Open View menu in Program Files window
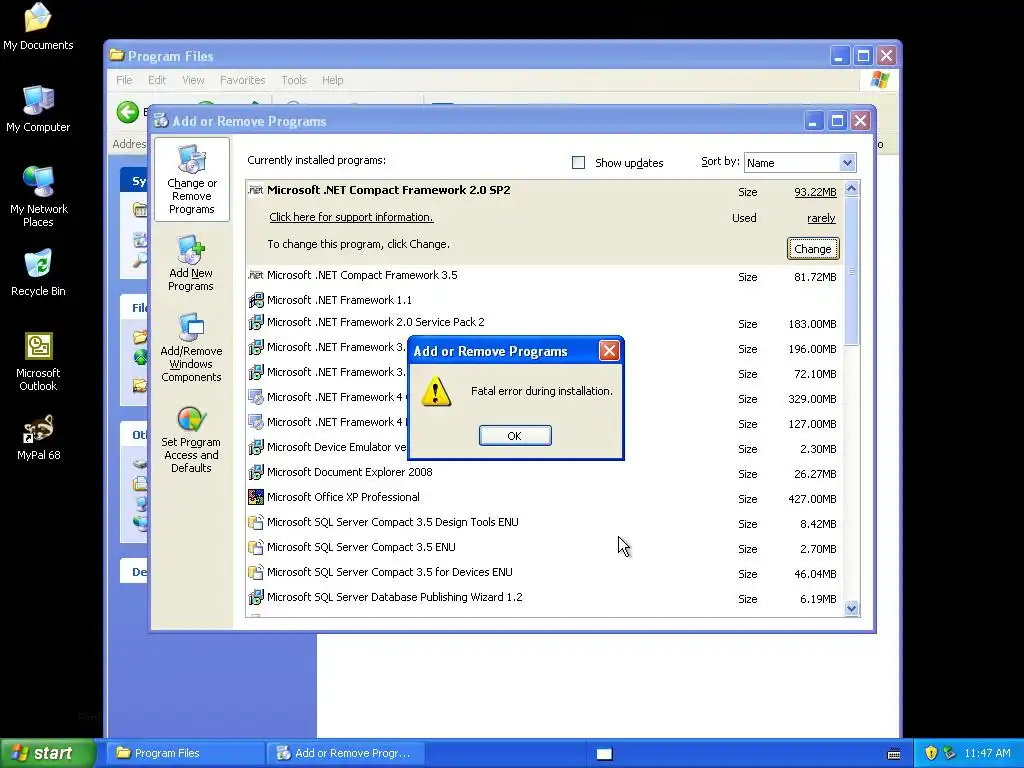The image size is (1024, 768). tap(193, 80)
